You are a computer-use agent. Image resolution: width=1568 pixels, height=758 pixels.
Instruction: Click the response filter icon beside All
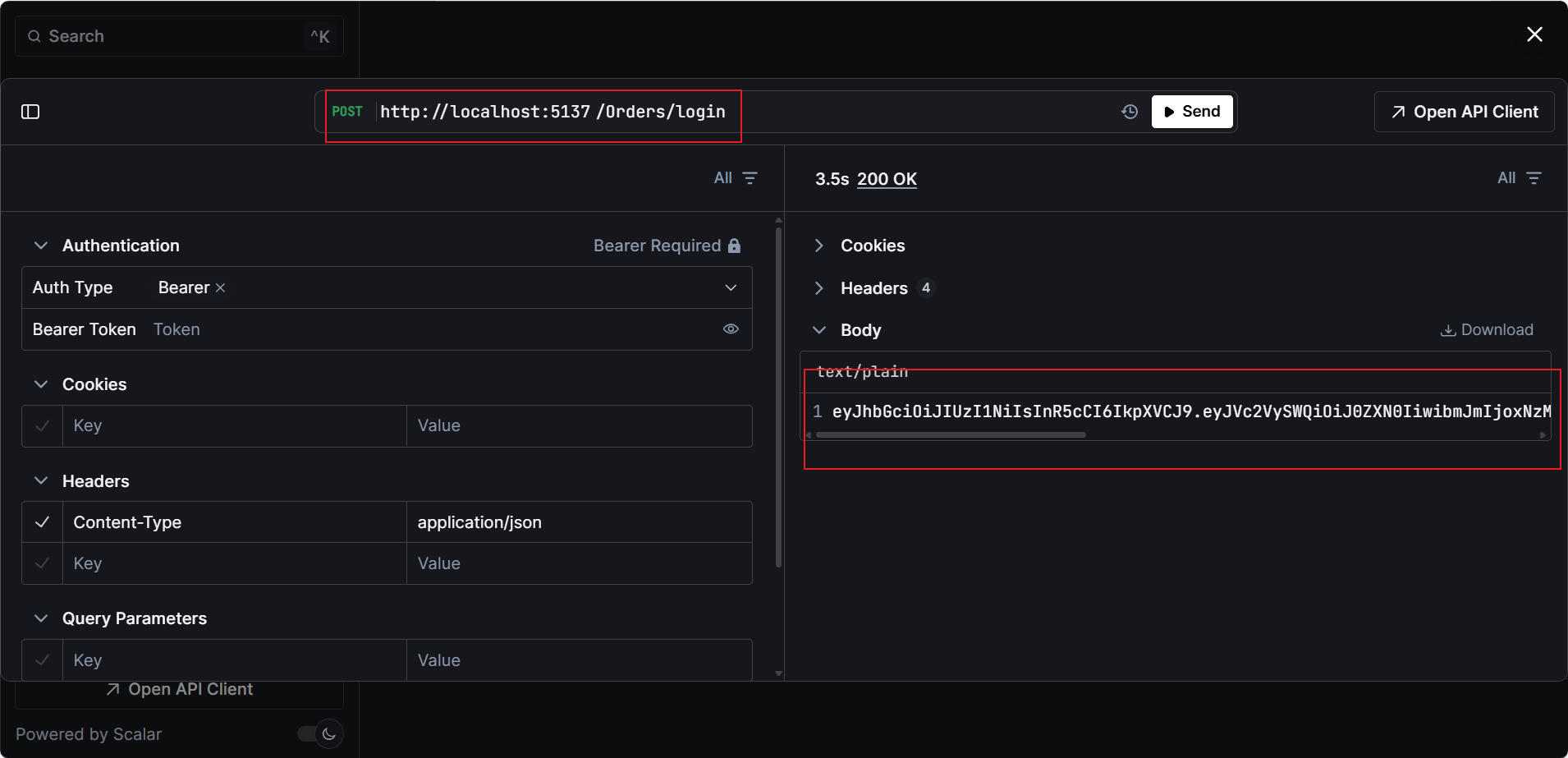click(1534, 178)
